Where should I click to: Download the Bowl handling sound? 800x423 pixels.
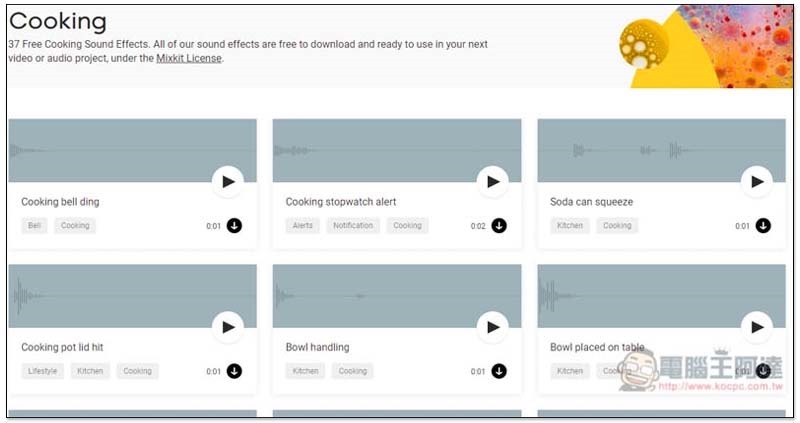tap(499, 371)
